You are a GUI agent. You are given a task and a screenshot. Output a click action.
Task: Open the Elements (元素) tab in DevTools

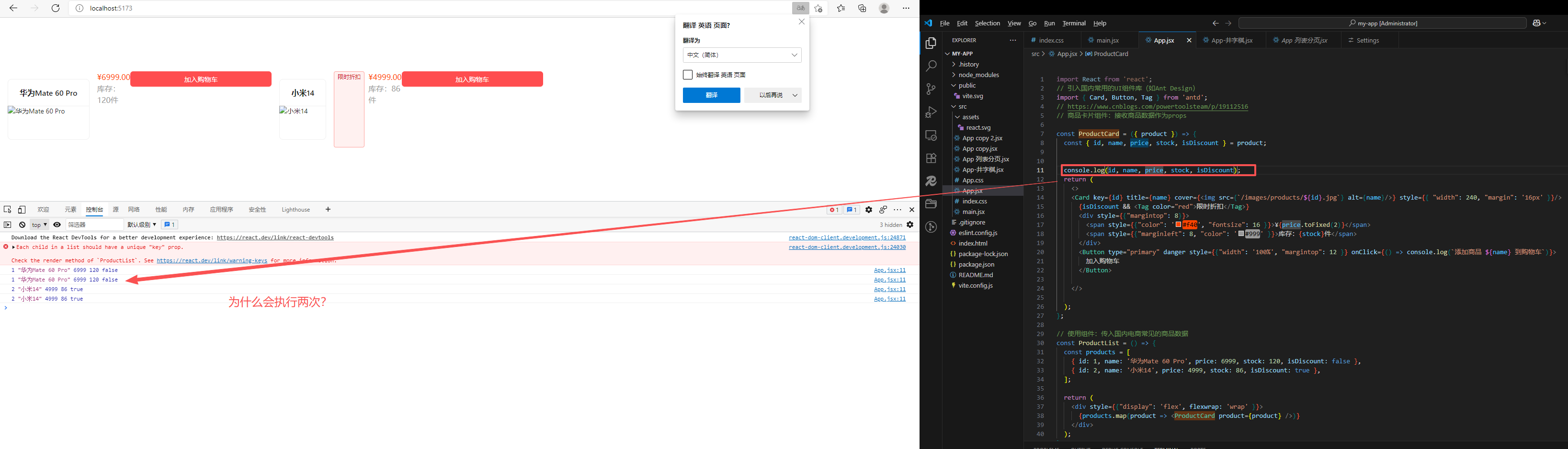coord(70,209)
